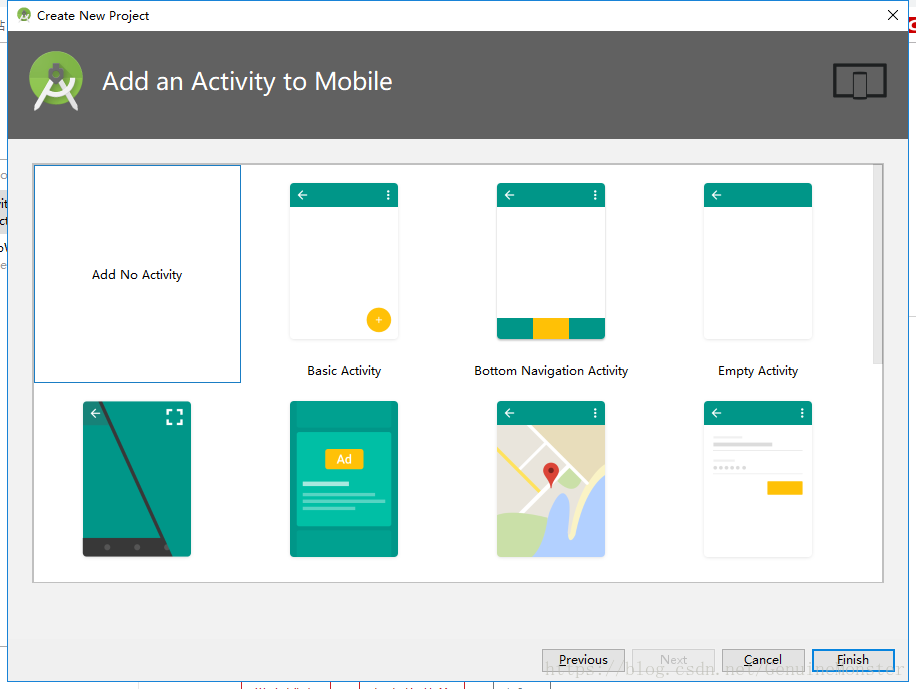916x689 pixels.
Task: Pick the Bottom Navigation Activity template
Action: tap(551, 261)
